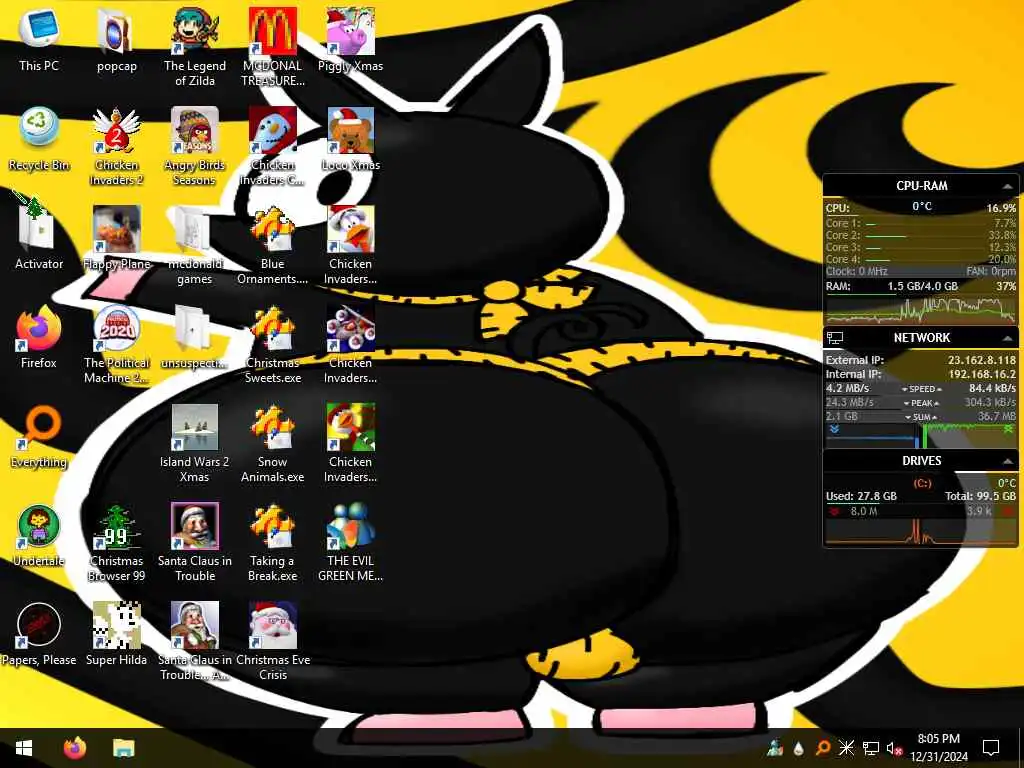Select the unsuspecting folder icon
Image resolution: width=1024 pixels, height=768 pixels.
point(195,338)
